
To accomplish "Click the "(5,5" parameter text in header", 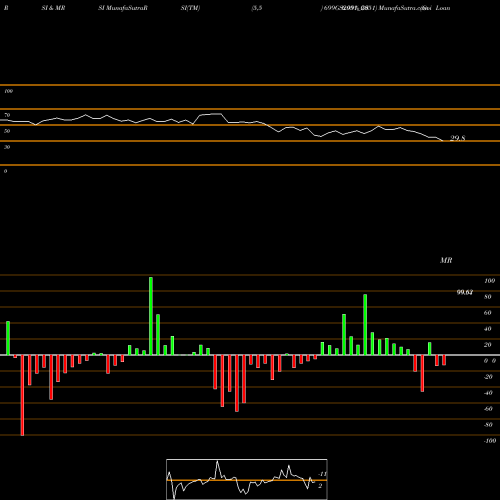I will tap(257, 8).
